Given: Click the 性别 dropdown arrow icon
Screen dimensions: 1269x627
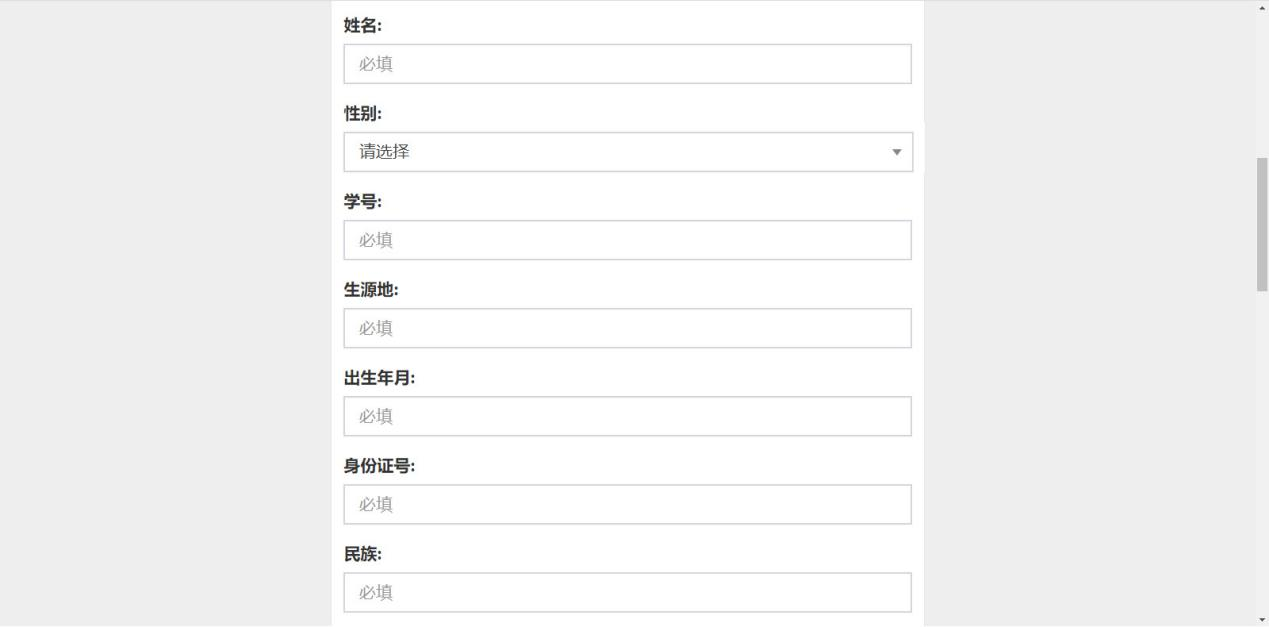Looking at the screenshot, I should [x=896, y=152].
